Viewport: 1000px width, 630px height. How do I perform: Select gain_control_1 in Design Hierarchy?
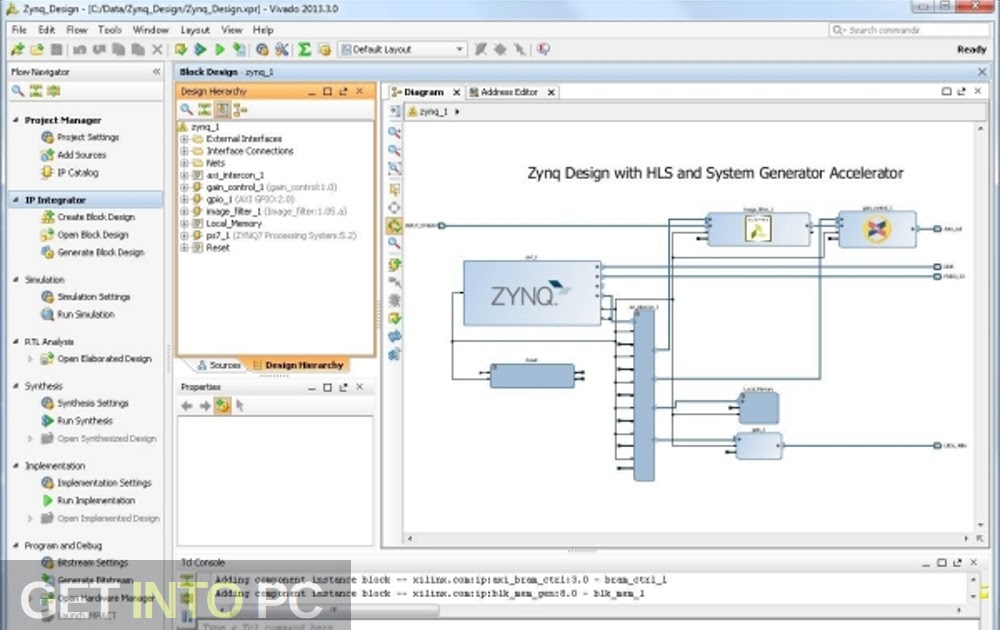(235, 187)
